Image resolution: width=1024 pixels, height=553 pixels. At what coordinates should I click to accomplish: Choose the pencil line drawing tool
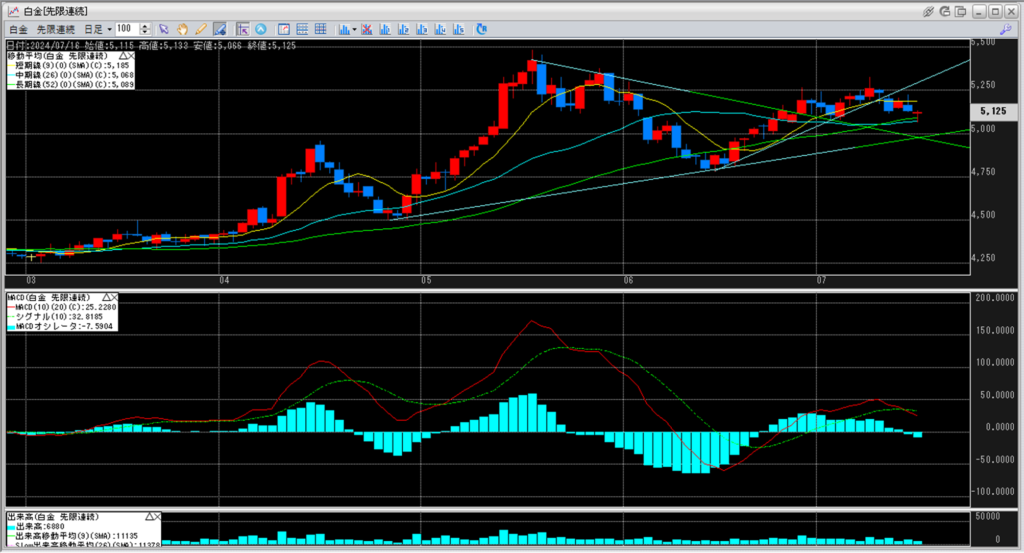pos(201,29)
